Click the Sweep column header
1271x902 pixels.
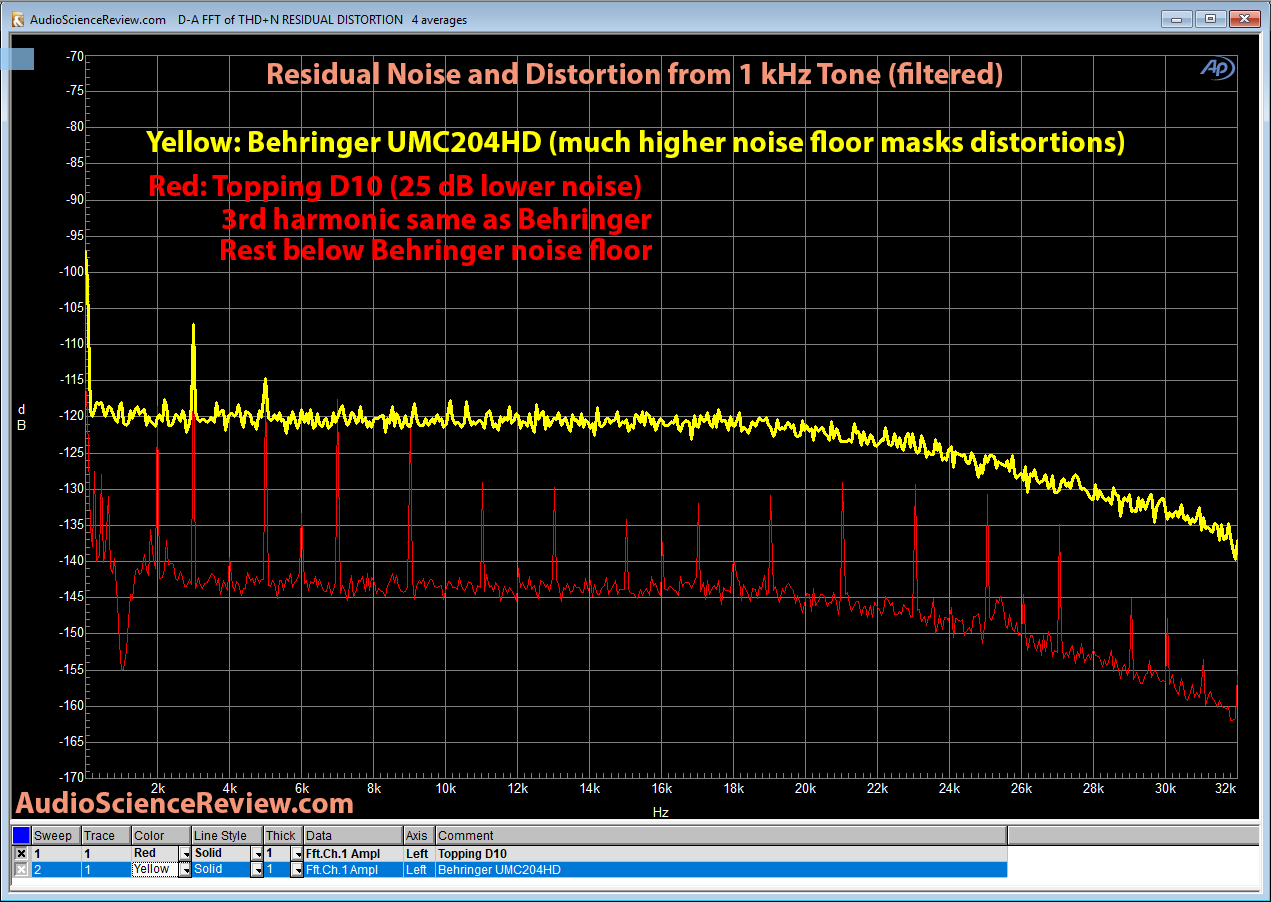[x=56, y=836]
